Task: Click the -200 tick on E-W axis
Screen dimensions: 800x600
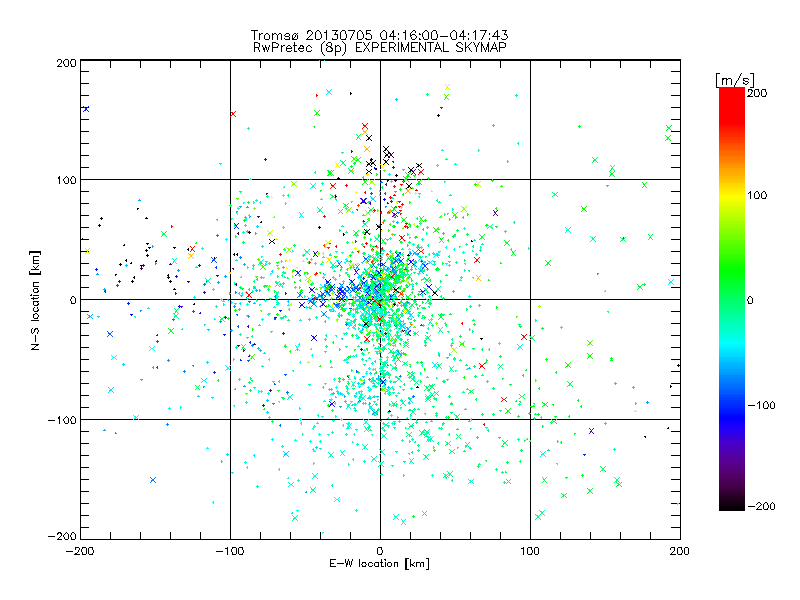Action: coord(80,551)
